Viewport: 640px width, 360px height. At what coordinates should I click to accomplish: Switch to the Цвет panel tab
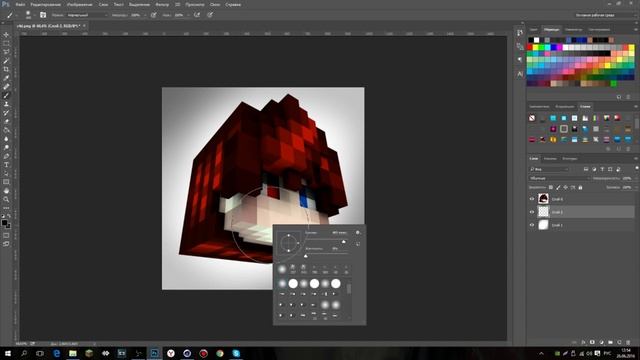point(533,29)
